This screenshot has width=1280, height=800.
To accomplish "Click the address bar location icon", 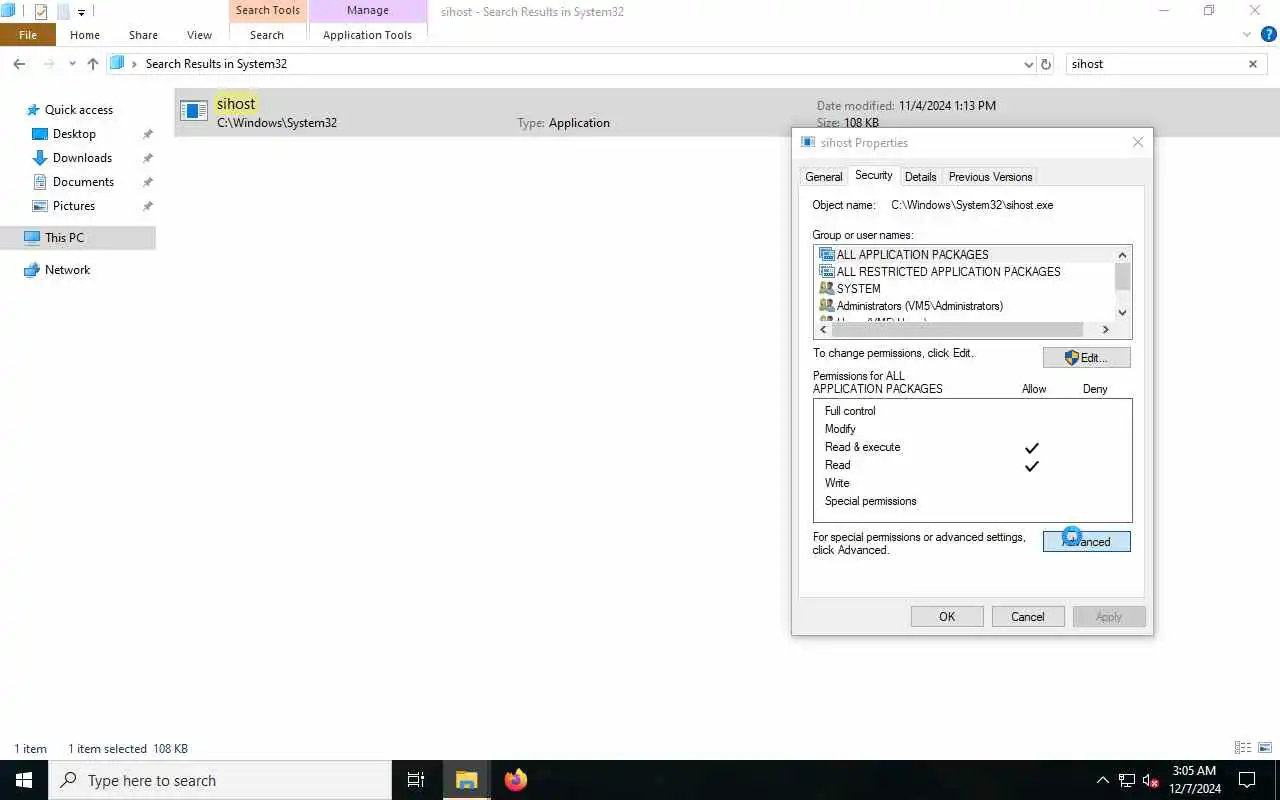I will [x=117, y=63].
